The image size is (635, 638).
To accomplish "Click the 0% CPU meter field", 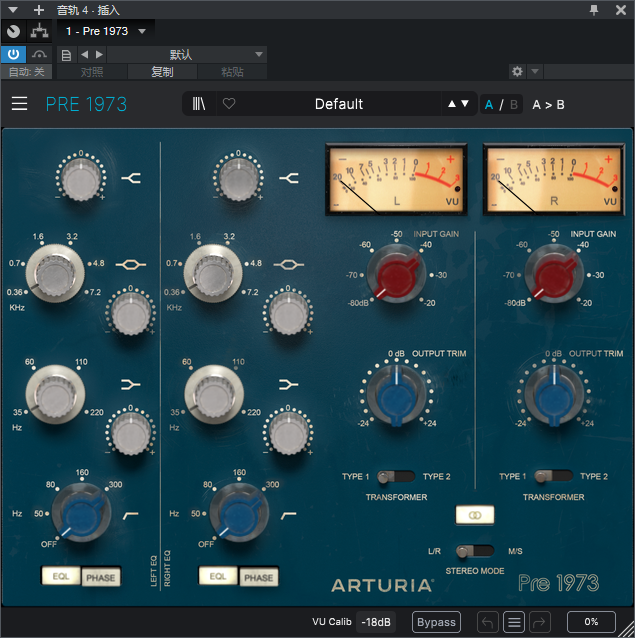I will [x=591, y=622].
